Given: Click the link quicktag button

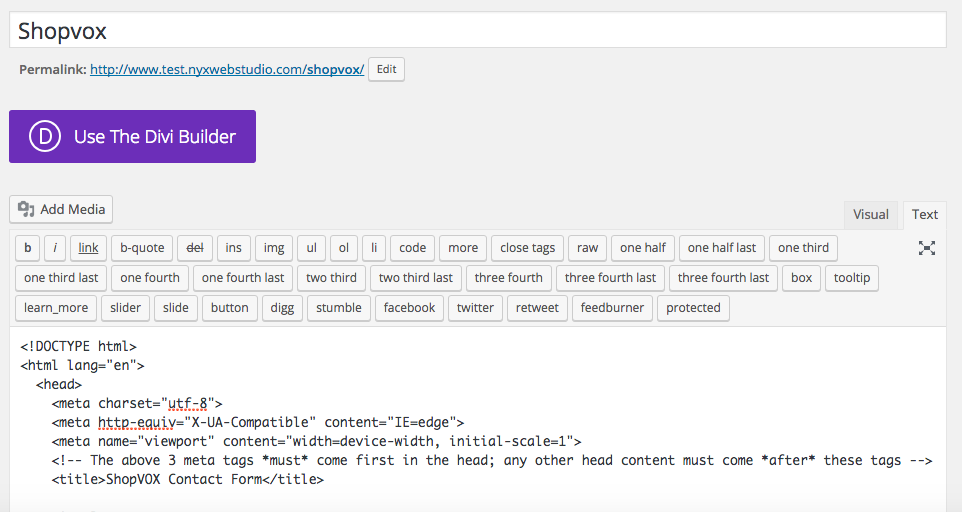Looking at the screenshot, I should coord(88,248).
